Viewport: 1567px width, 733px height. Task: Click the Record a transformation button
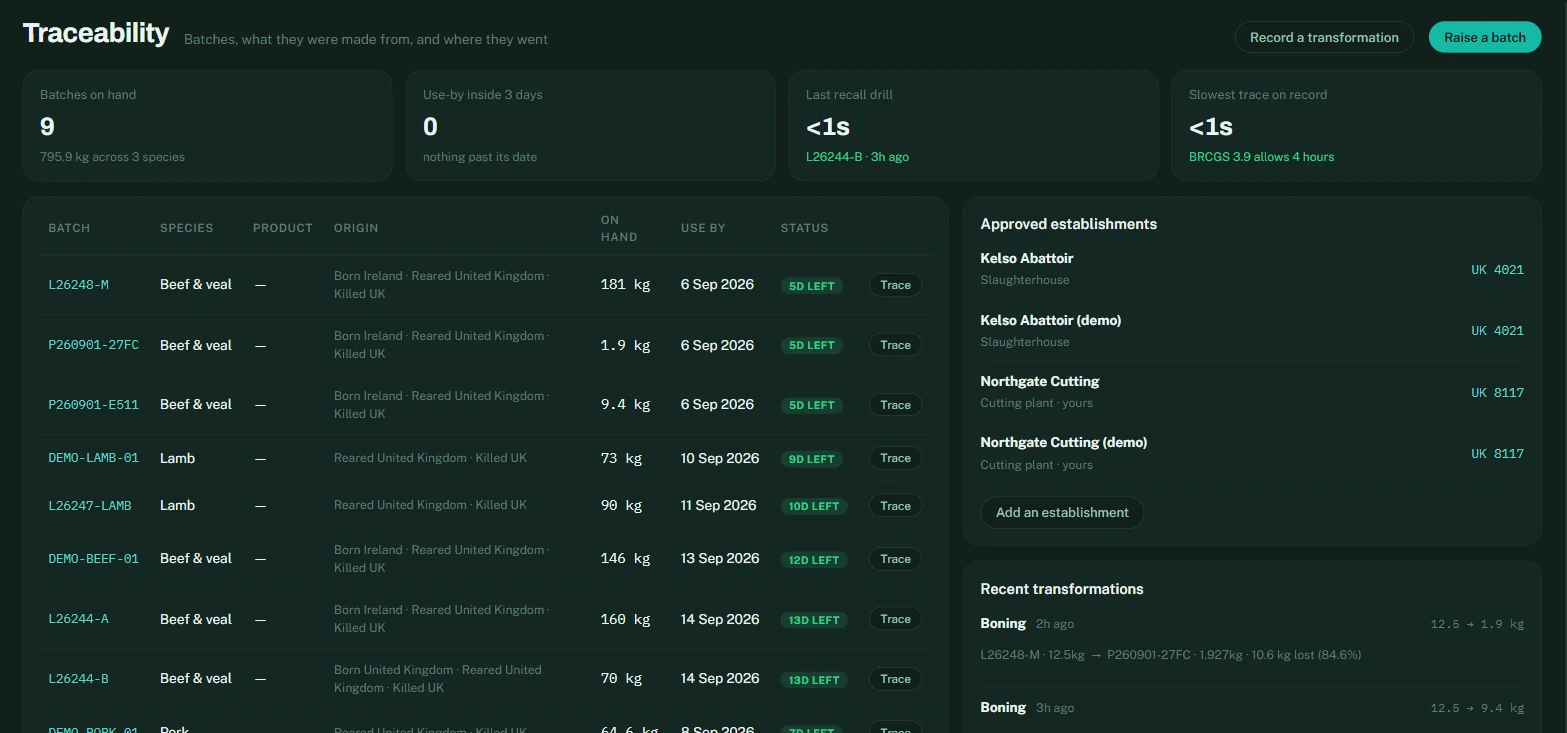point(1324,37)
